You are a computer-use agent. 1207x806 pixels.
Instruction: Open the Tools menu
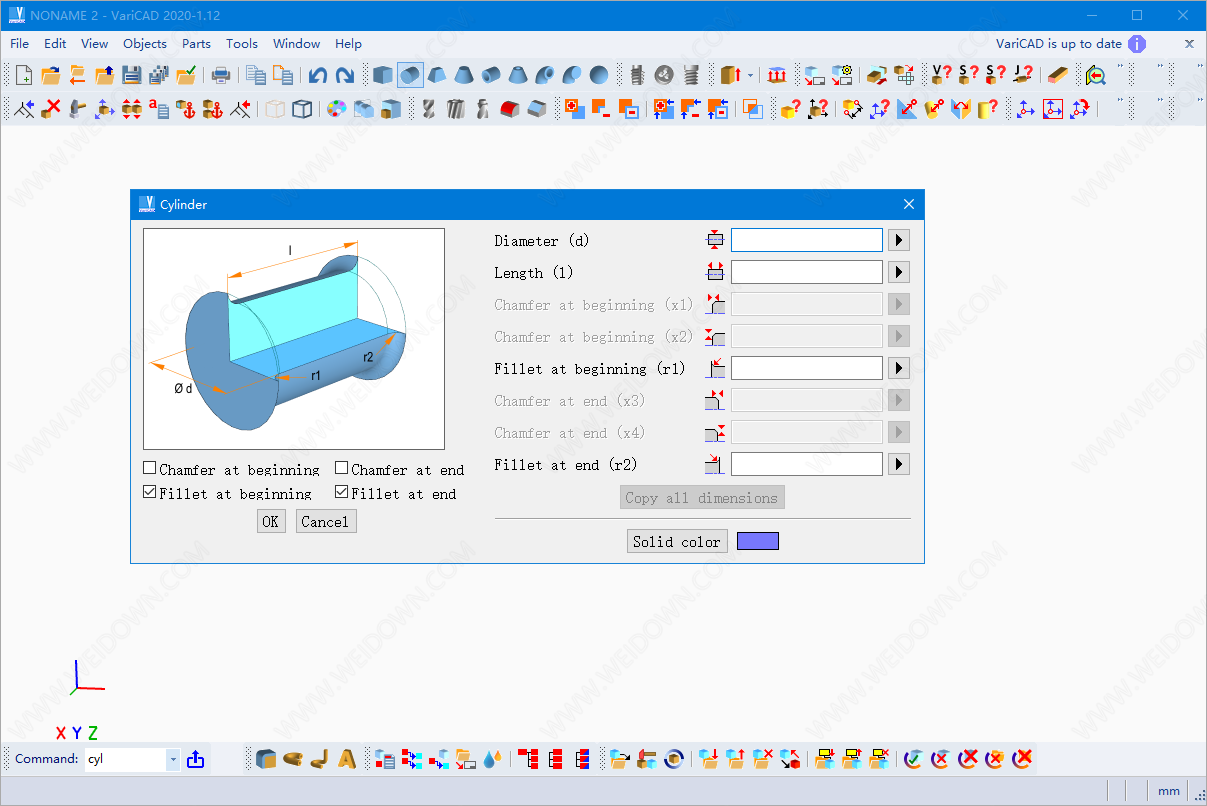coord(242,43)
